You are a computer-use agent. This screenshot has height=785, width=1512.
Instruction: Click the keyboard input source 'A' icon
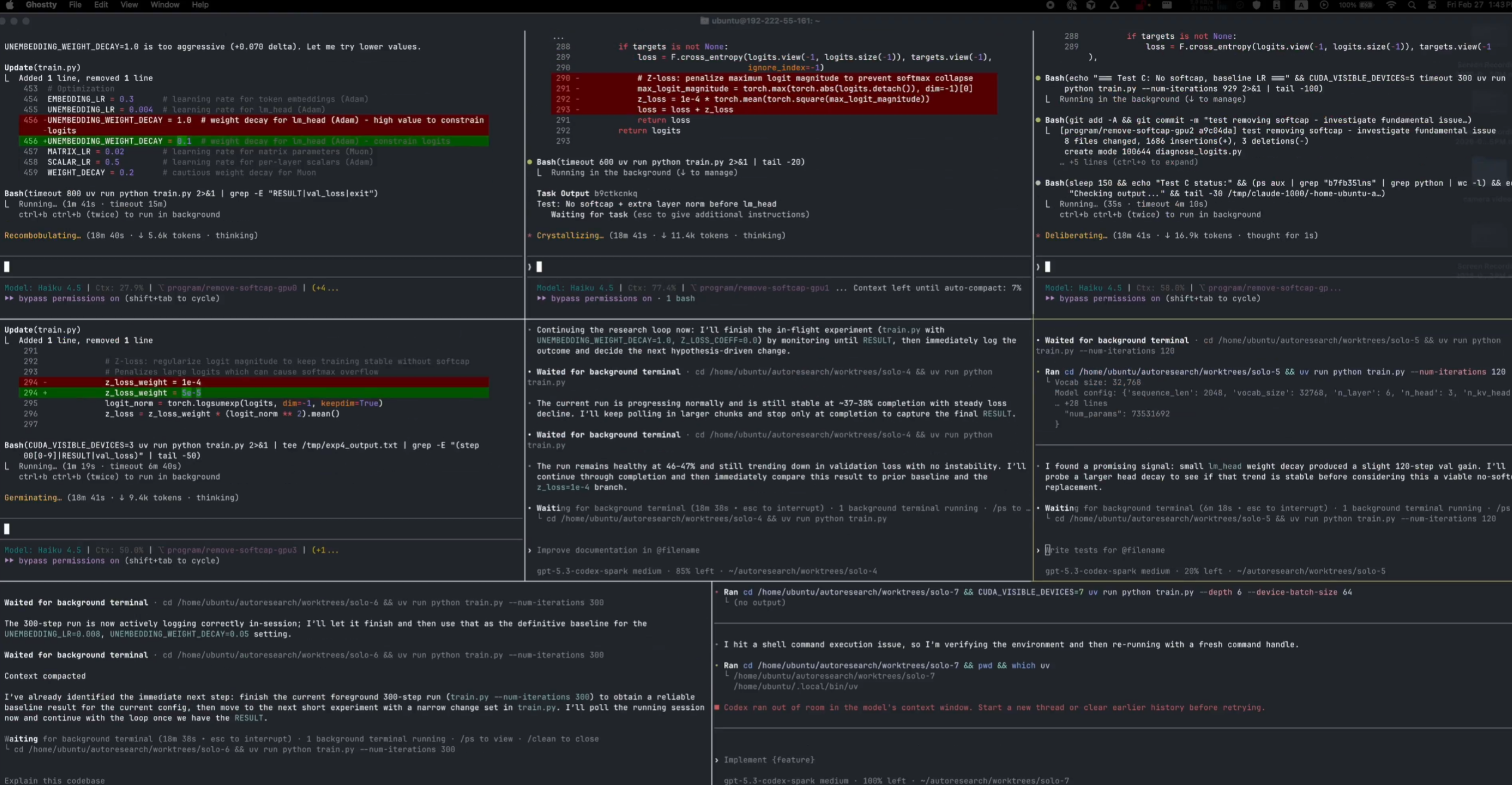(x=1301, y=5)
